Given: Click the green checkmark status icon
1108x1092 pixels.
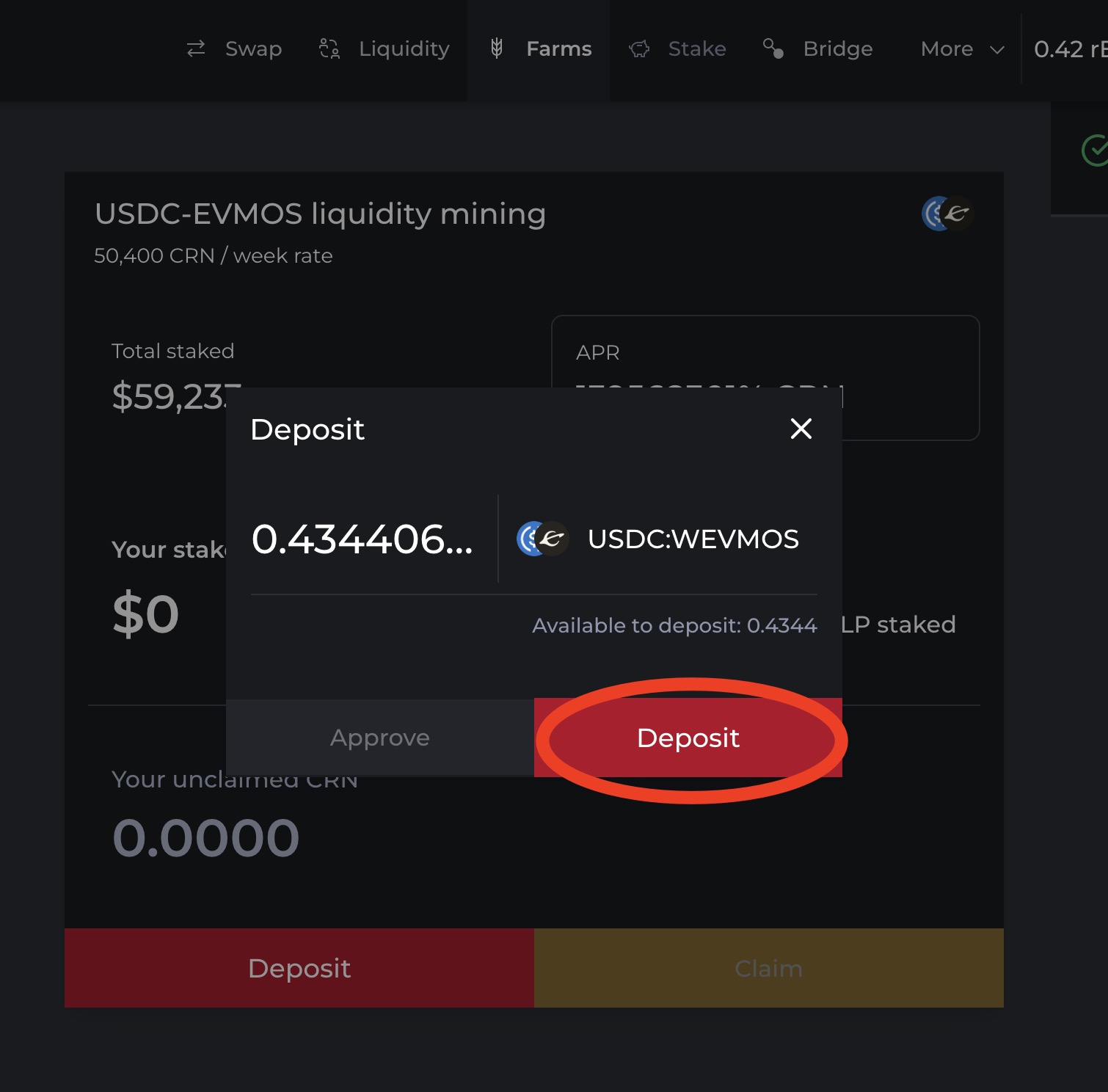Looking at the screenshot, I should pos(1095,150).
